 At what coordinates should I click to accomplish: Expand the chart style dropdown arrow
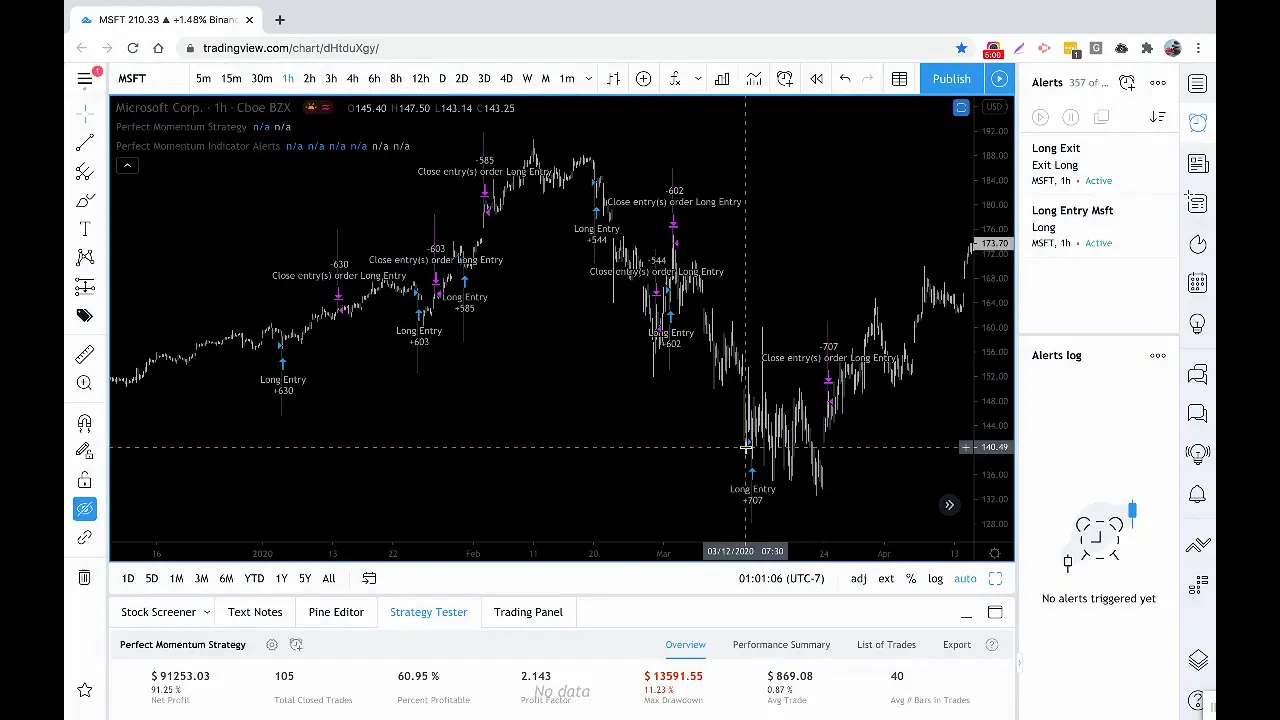click(697, 79)
